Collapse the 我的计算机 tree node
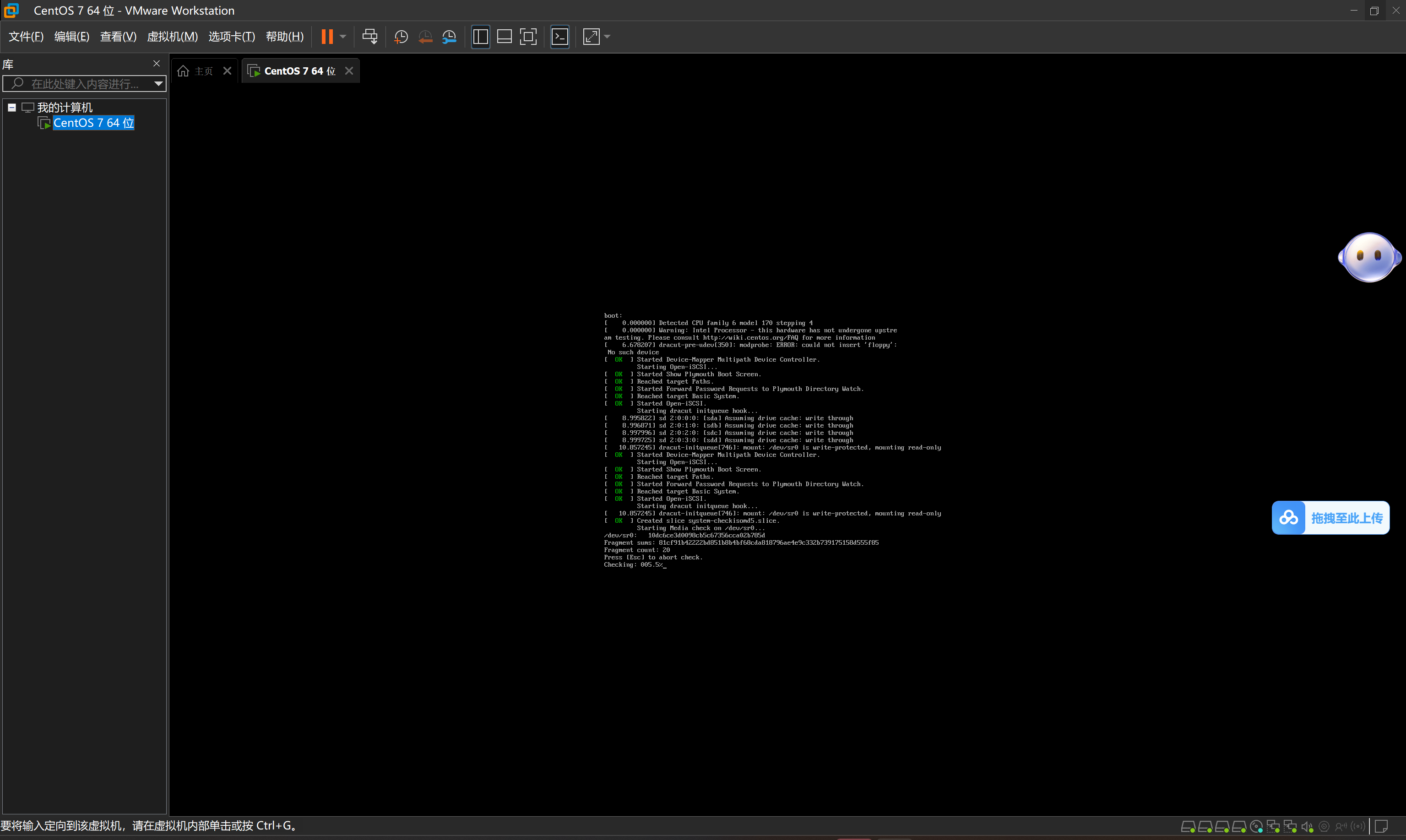Screen dimensions: 1406x840 pyautogui.click(x=12, y=107)
